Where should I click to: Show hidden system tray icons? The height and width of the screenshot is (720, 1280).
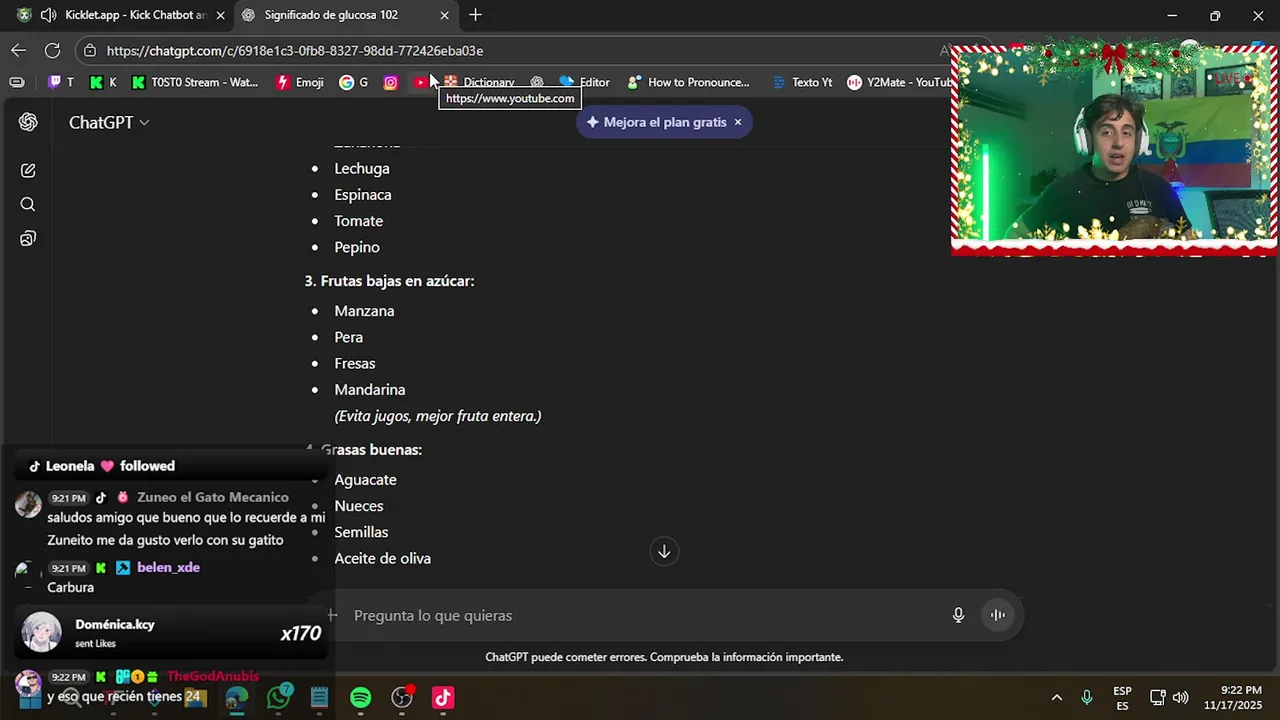click(x=1057, y=697)
